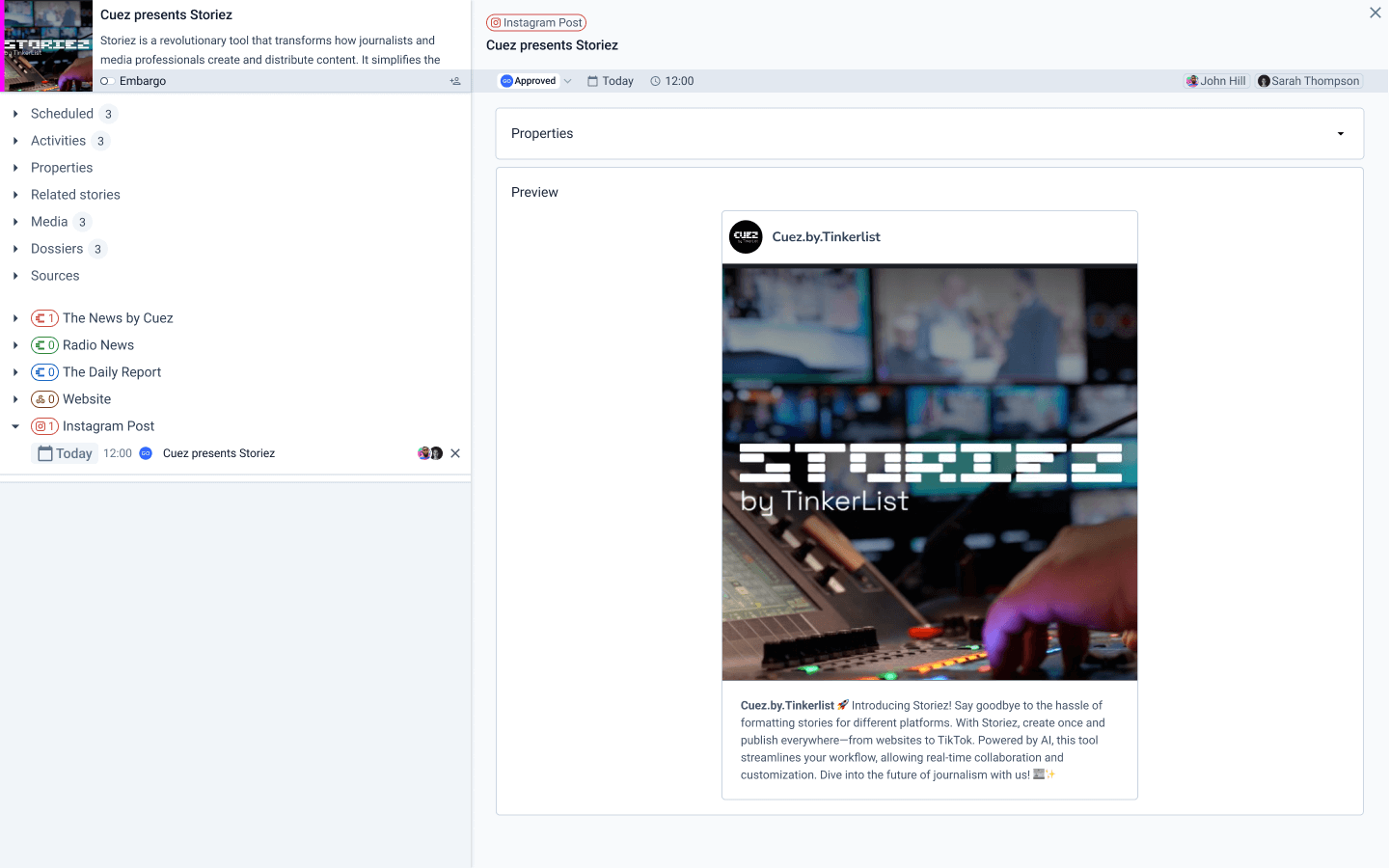1389x868 pixels.
Task: Select the Instagram Post tree item
Action: [108, 426]
